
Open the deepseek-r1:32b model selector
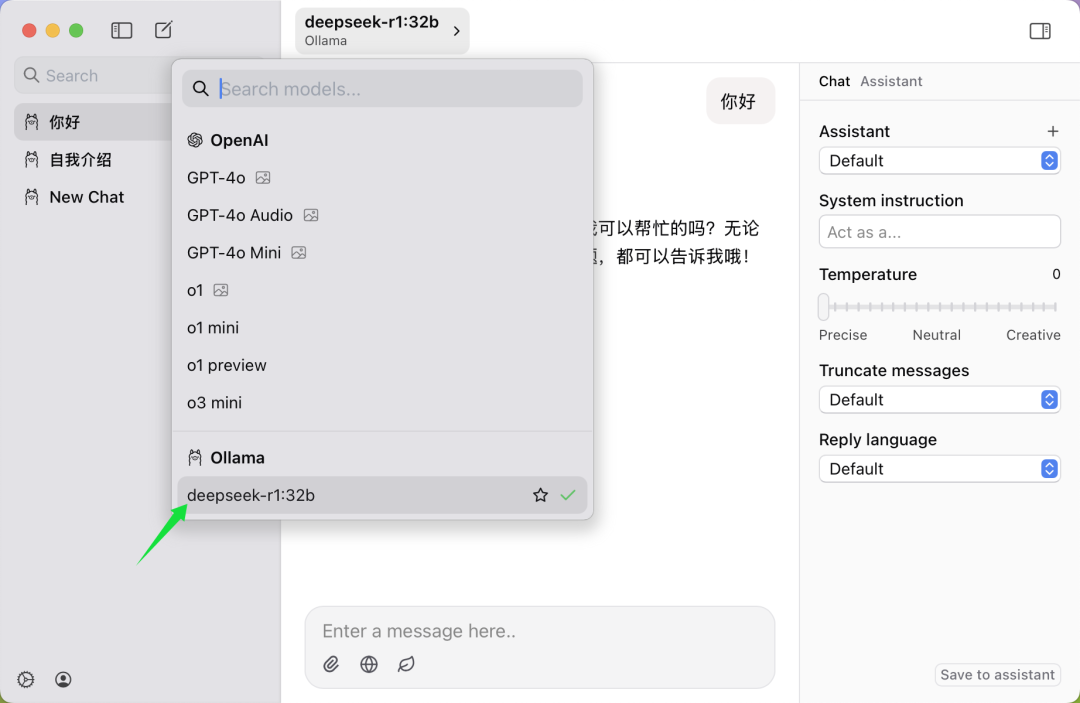[382, 31]
